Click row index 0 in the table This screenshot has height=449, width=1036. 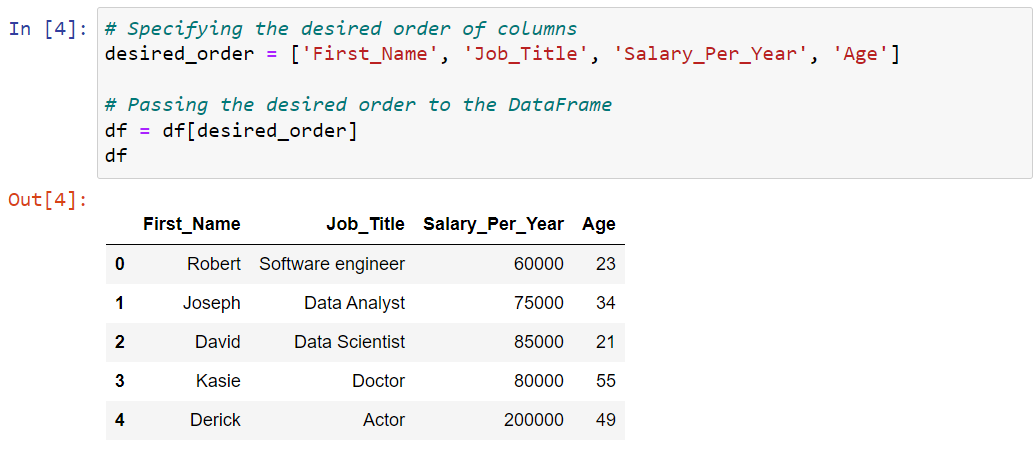pyautogui.click(x=119, y=264)
